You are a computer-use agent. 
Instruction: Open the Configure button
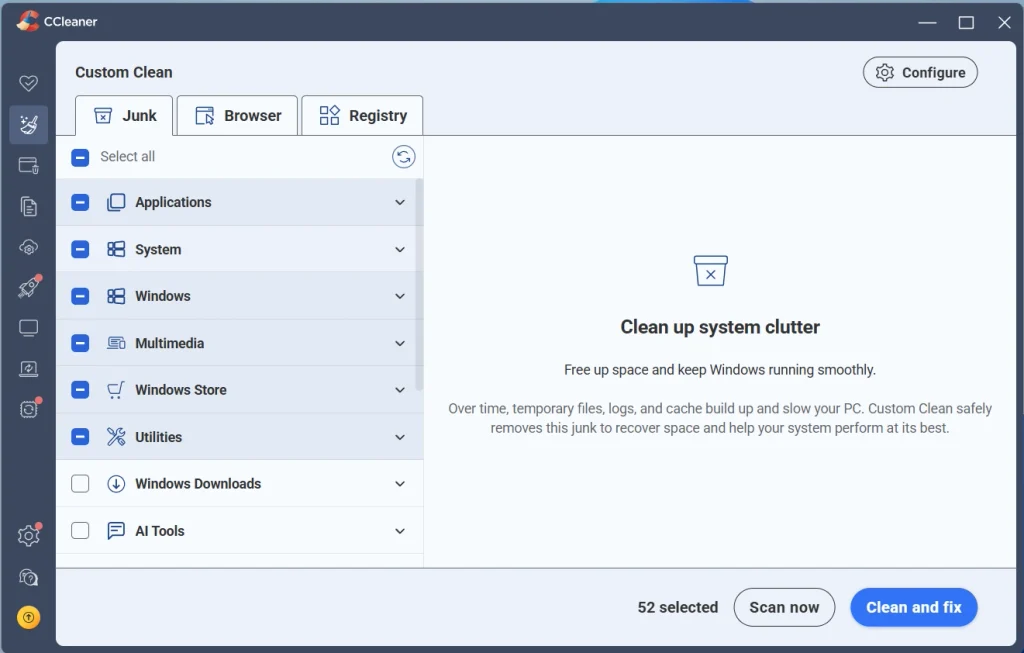click(x=920, y=72)
